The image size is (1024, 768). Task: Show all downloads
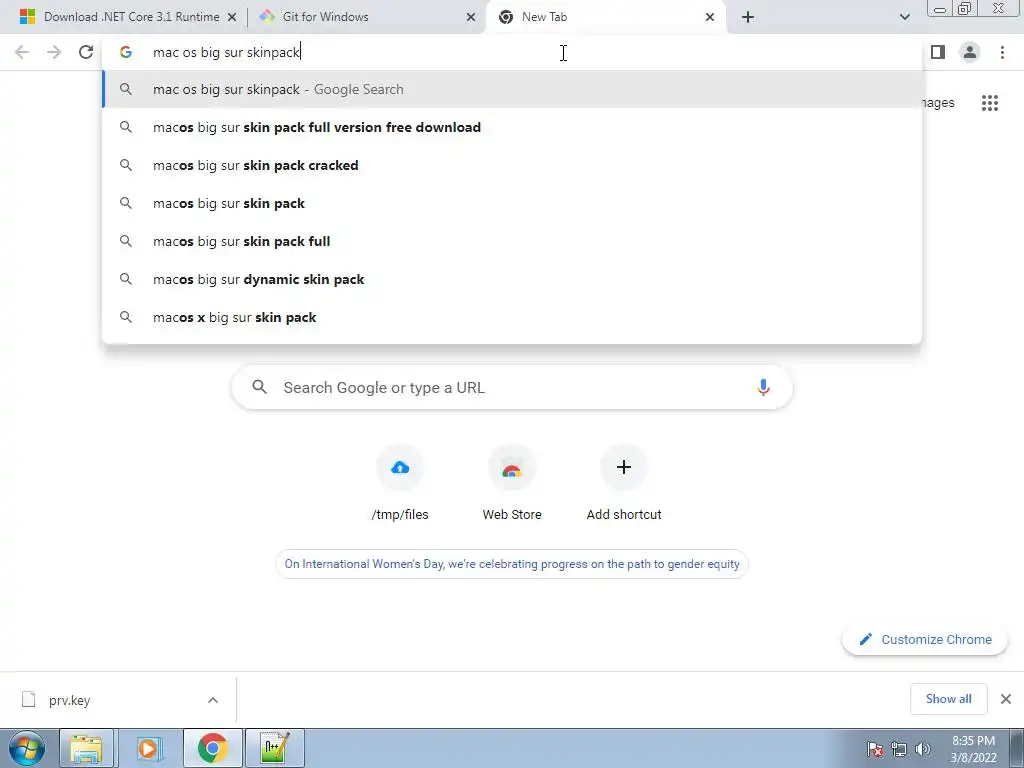point(948,699)
